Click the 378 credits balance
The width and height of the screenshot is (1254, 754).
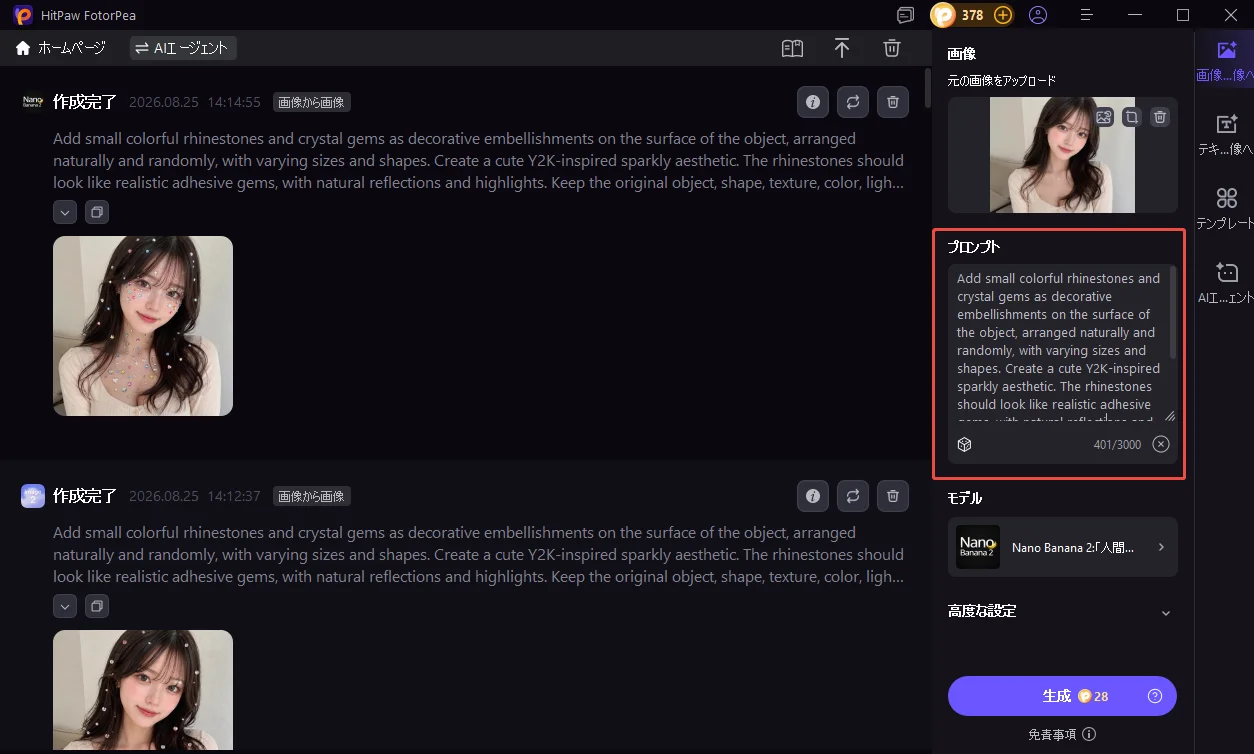coord(973,15)
